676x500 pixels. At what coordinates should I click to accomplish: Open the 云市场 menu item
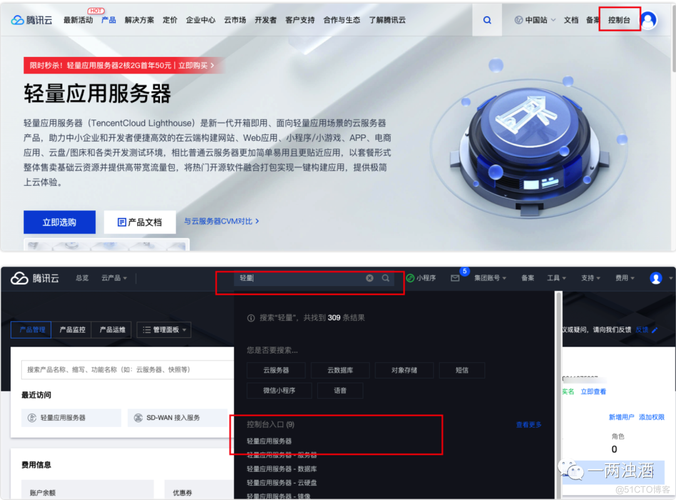tap(235, 20)
